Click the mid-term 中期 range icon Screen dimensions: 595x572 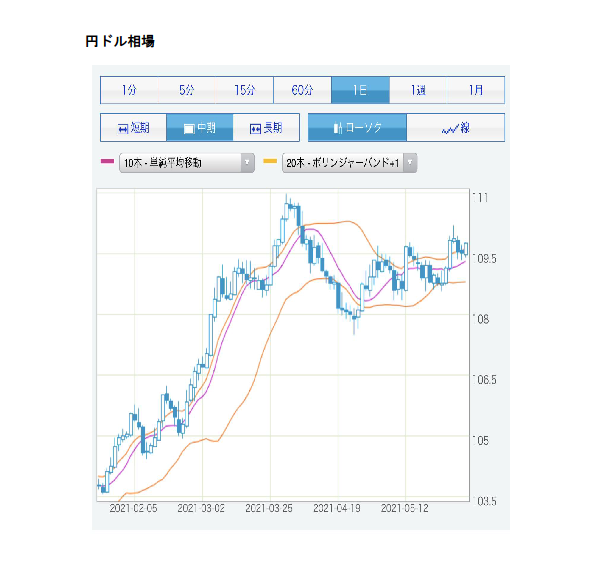click(189, 129)
